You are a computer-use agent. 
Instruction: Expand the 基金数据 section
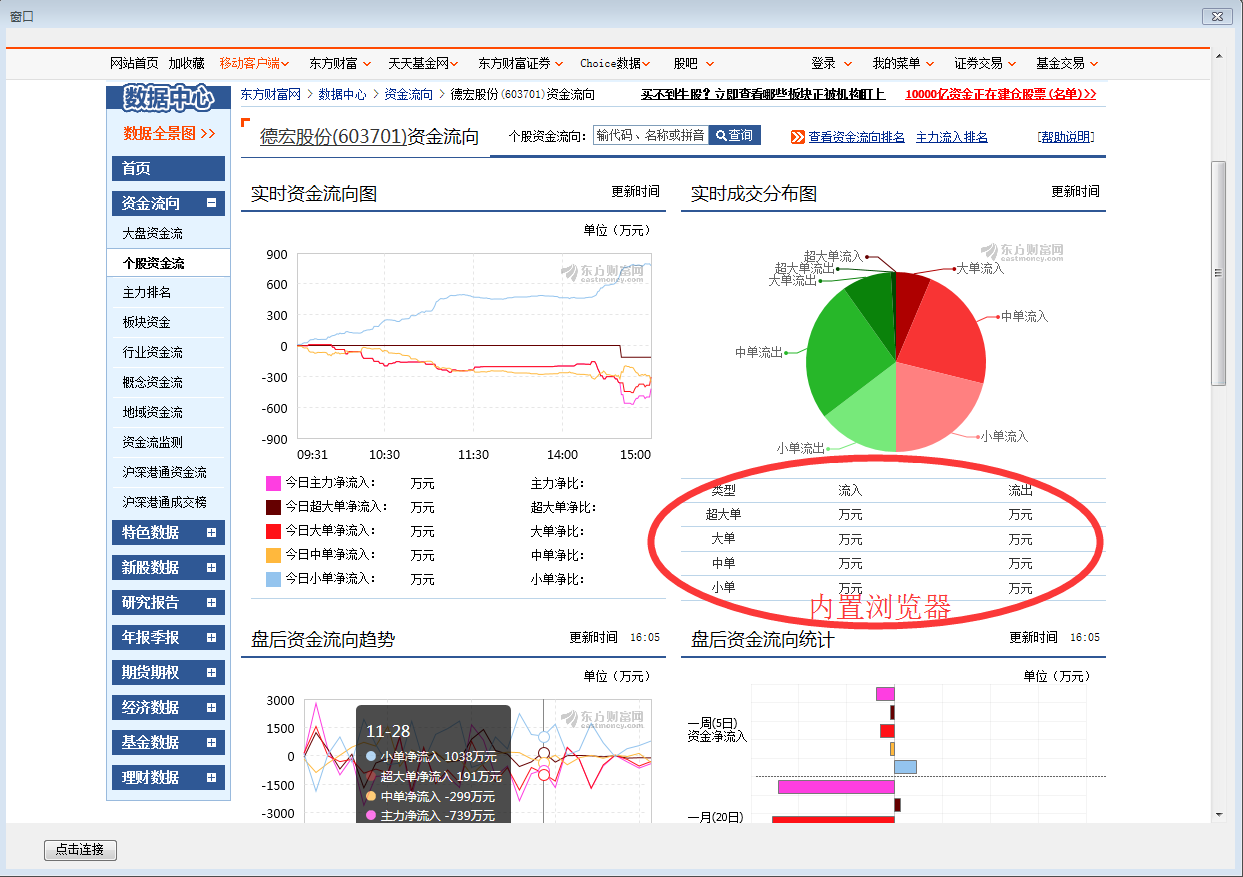click(211, 743)
